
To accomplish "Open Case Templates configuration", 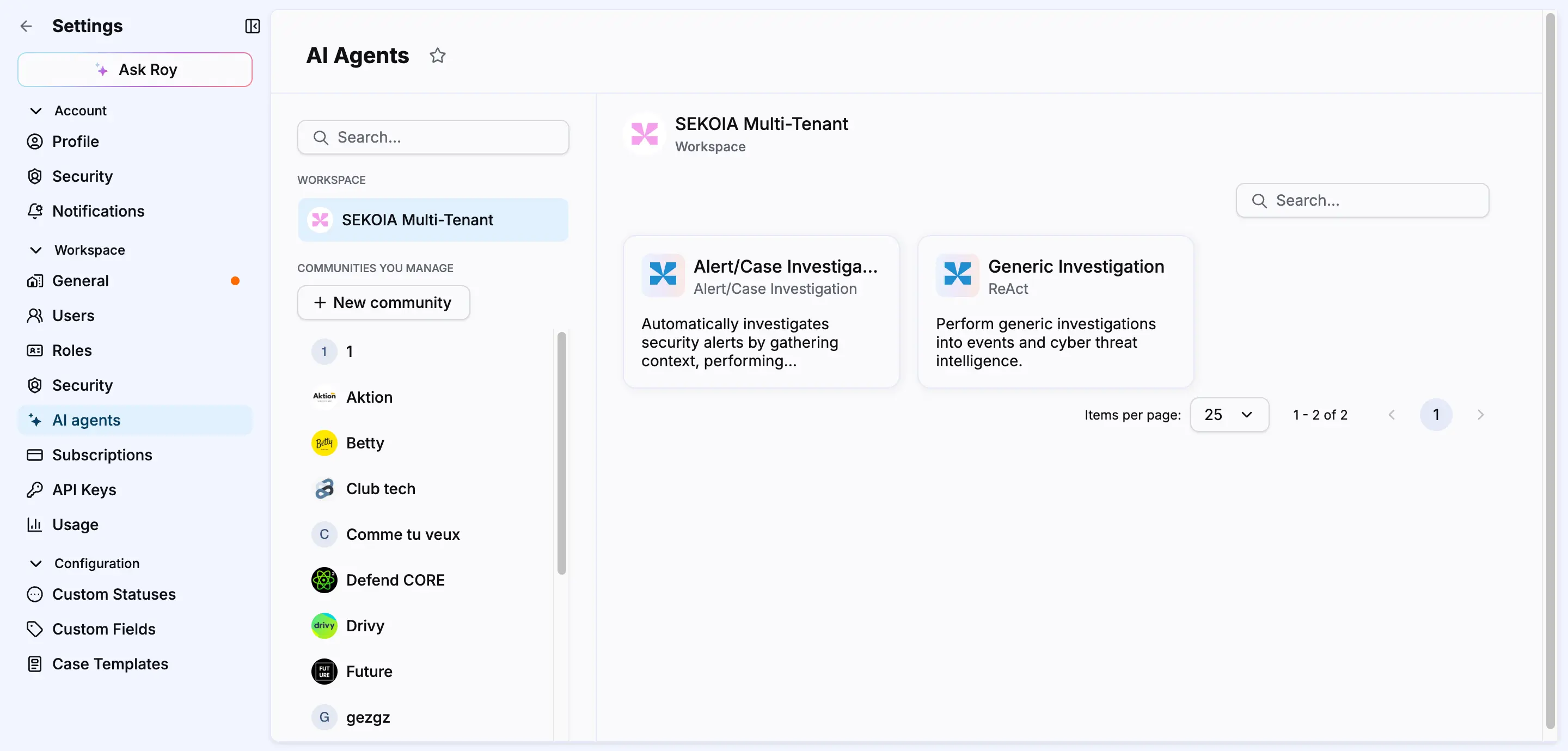I will [135, 663].
